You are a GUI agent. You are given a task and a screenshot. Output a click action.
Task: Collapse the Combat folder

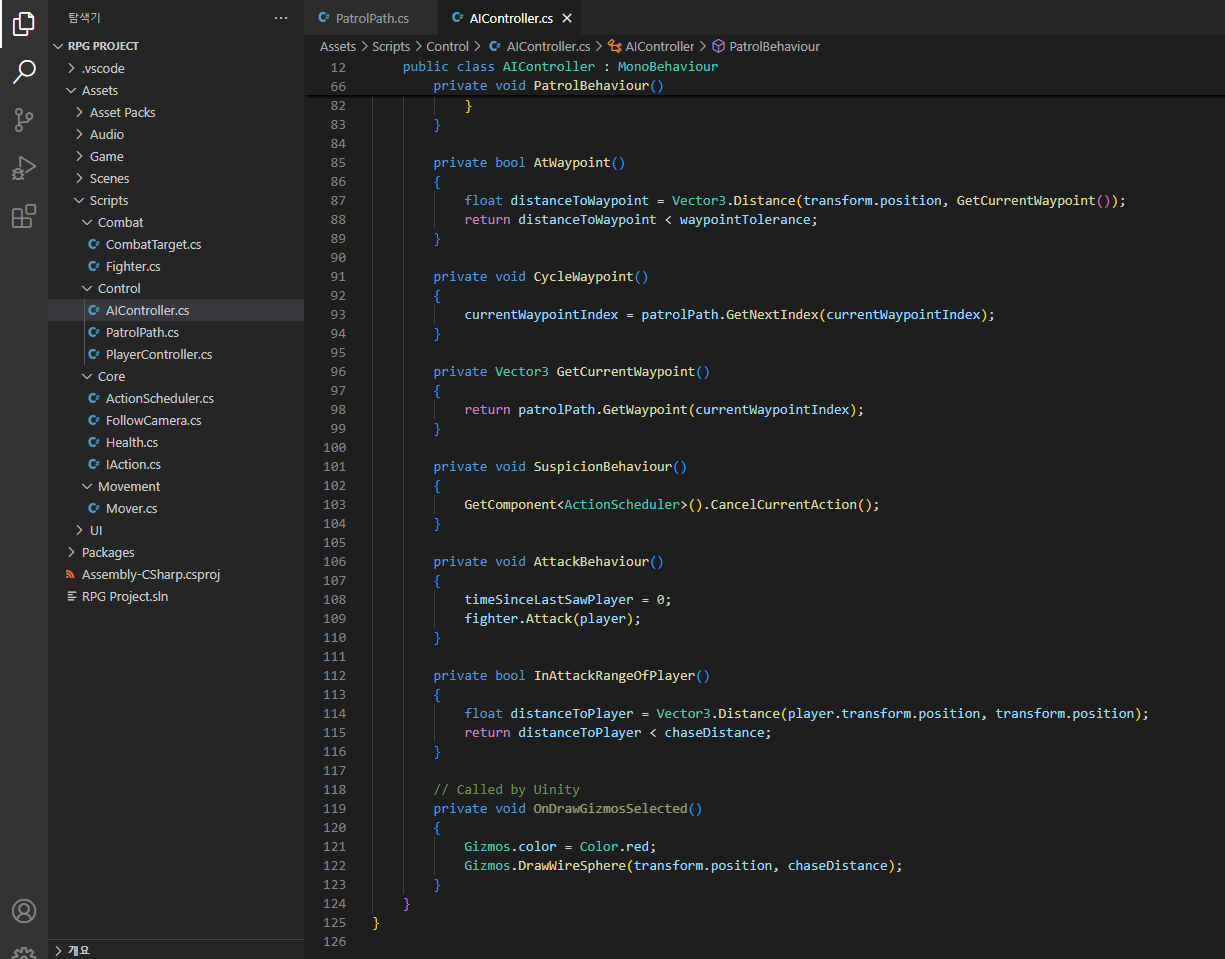120,222
